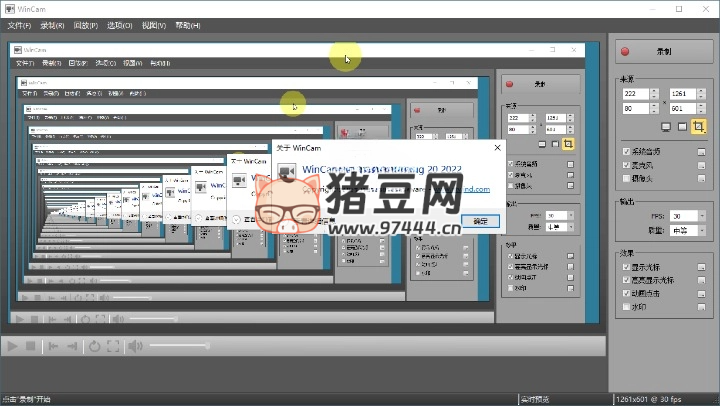Toggle the 系统音频 checkbox in right panel
Image resolution: width=720 pixels, height=406 pixels.
click(x=626, y=151)
